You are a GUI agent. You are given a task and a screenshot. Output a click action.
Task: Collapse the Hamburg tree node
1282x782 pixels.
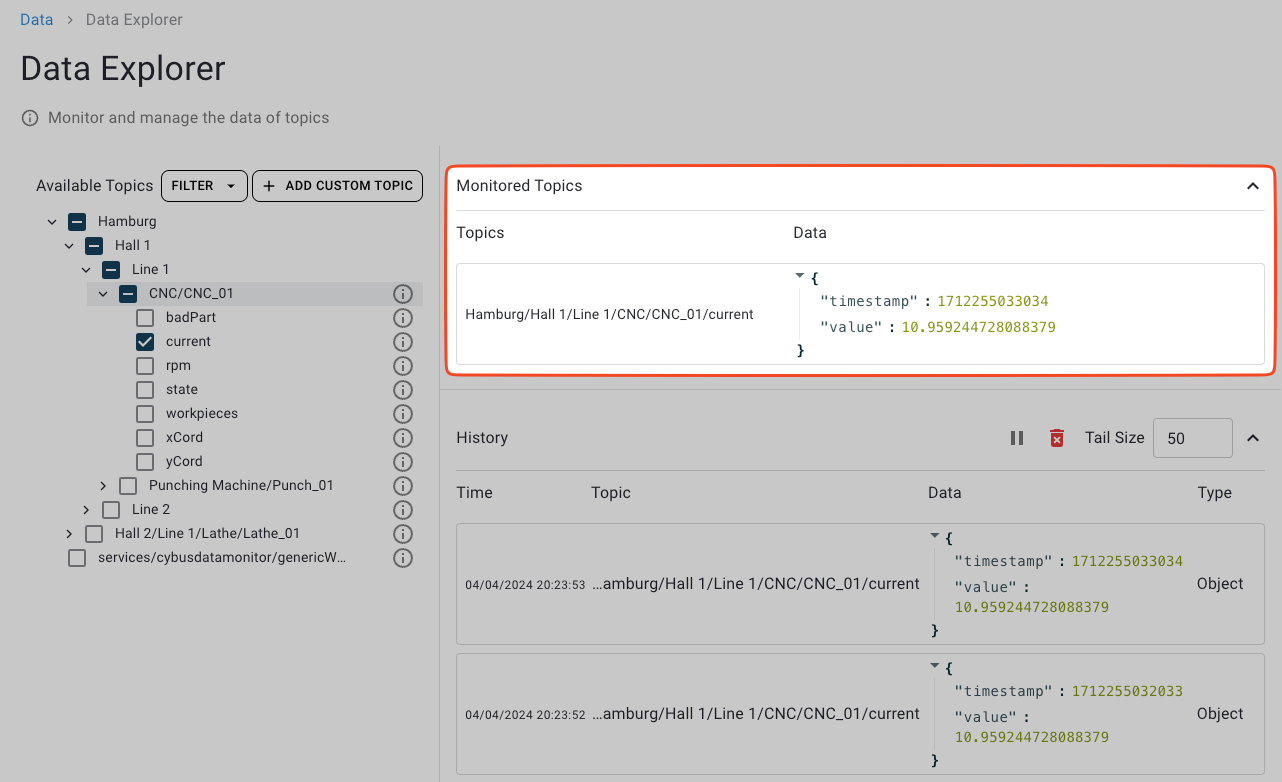pos(52,222)
